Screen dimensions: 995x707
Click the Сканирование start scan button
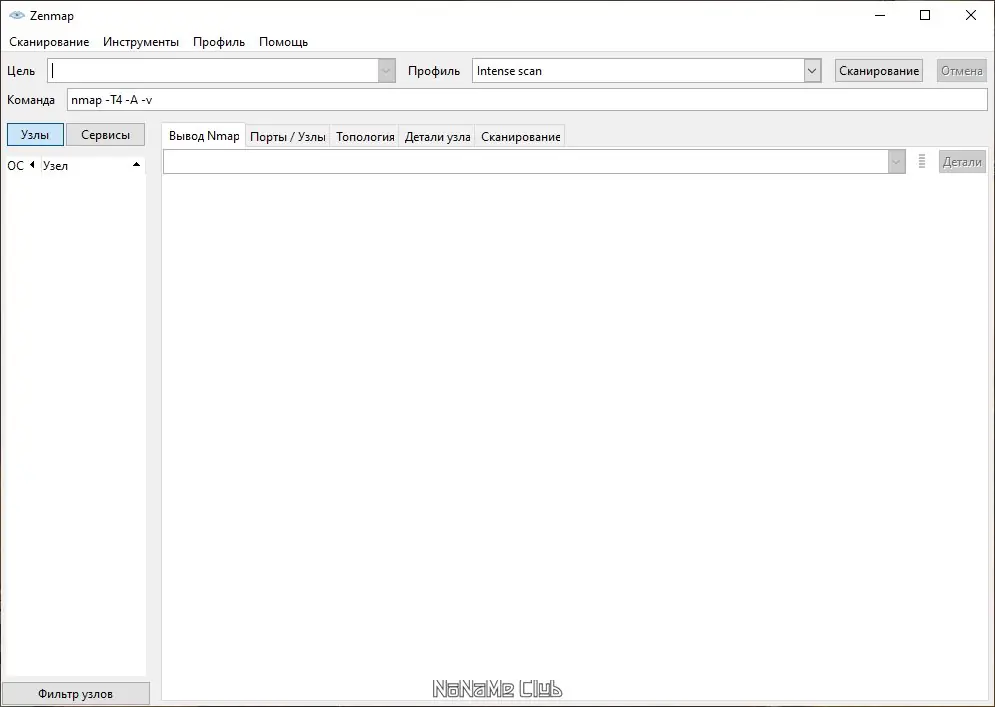879,70
